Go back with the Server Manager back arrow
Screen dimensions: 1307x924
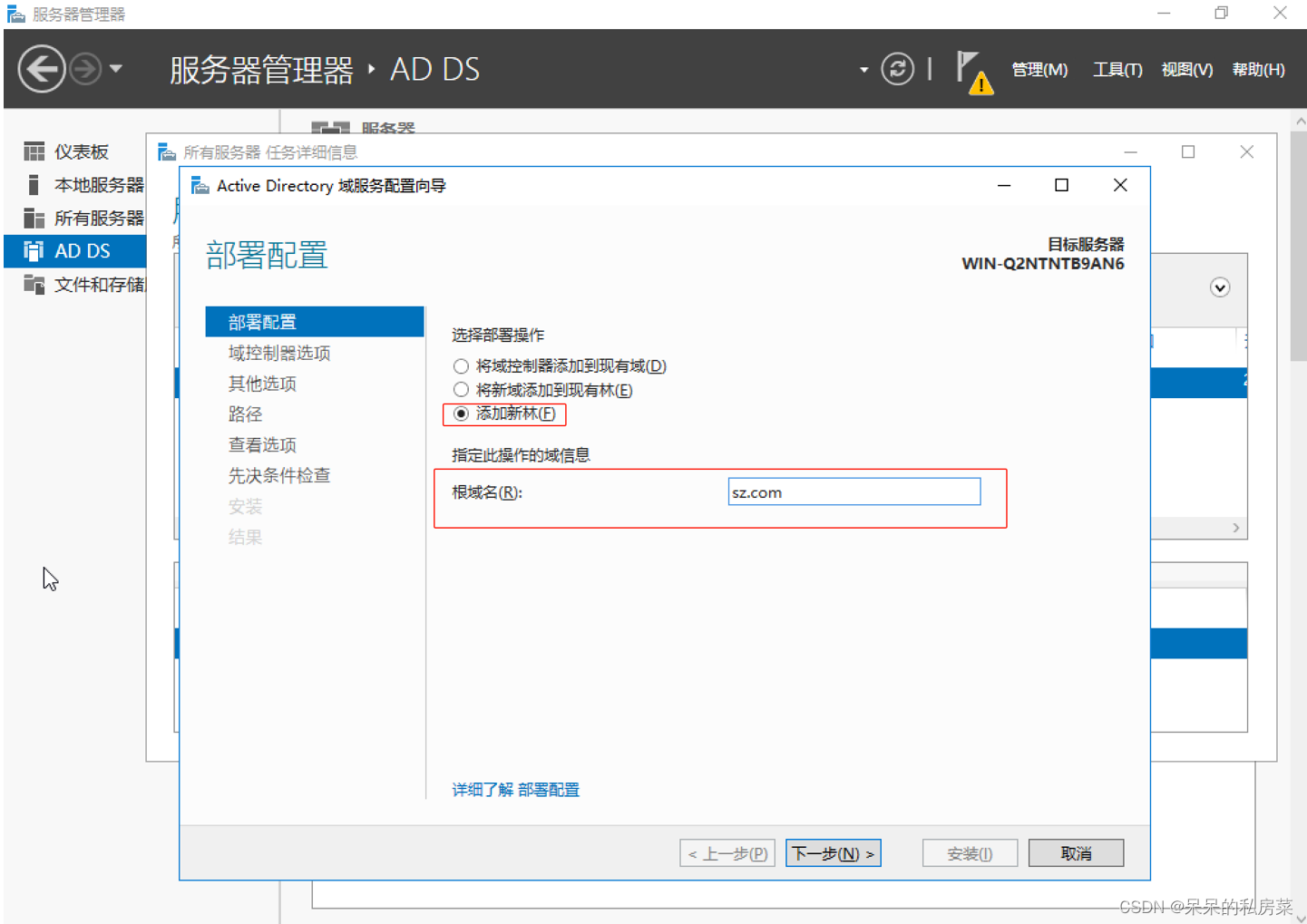pyautogui.click(x=42, y=69)
